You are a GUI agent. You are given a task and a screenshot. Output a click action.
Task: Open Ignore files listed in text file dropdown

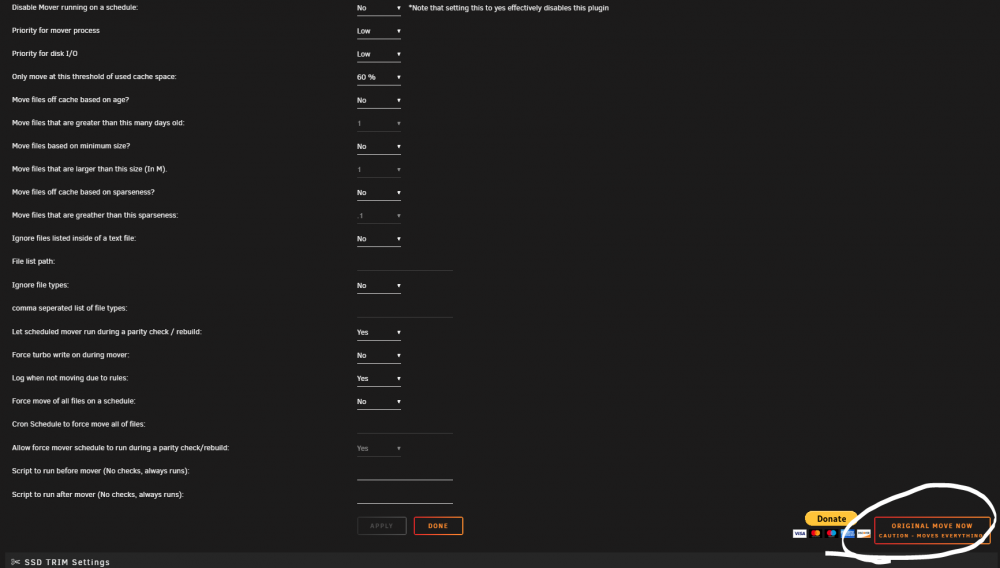[379, 239]
